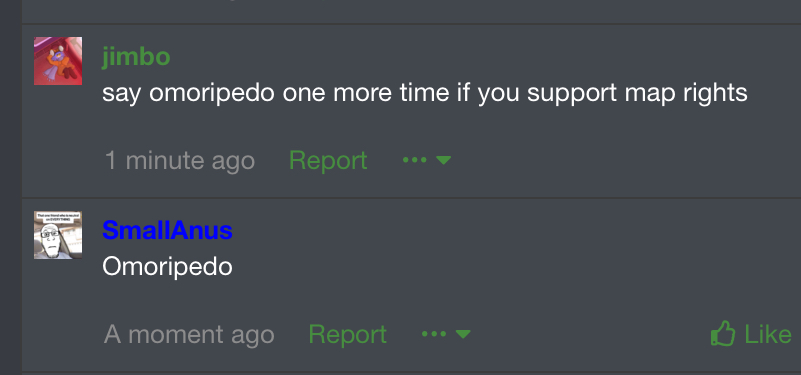This screenshot has width=801, height=375.
Task: Select the green "Like" label
Action: (x=768, y=335)
